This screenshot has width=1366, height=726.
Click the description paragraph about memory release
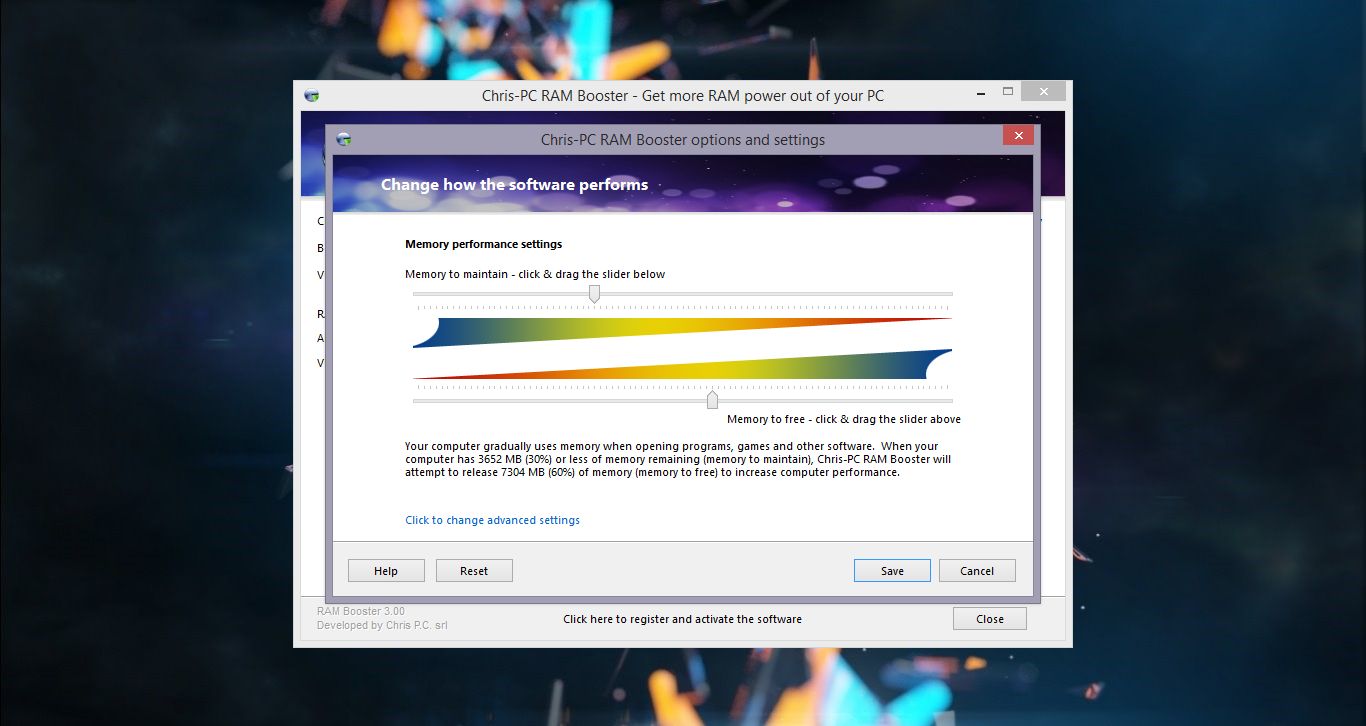pos(678,459)
